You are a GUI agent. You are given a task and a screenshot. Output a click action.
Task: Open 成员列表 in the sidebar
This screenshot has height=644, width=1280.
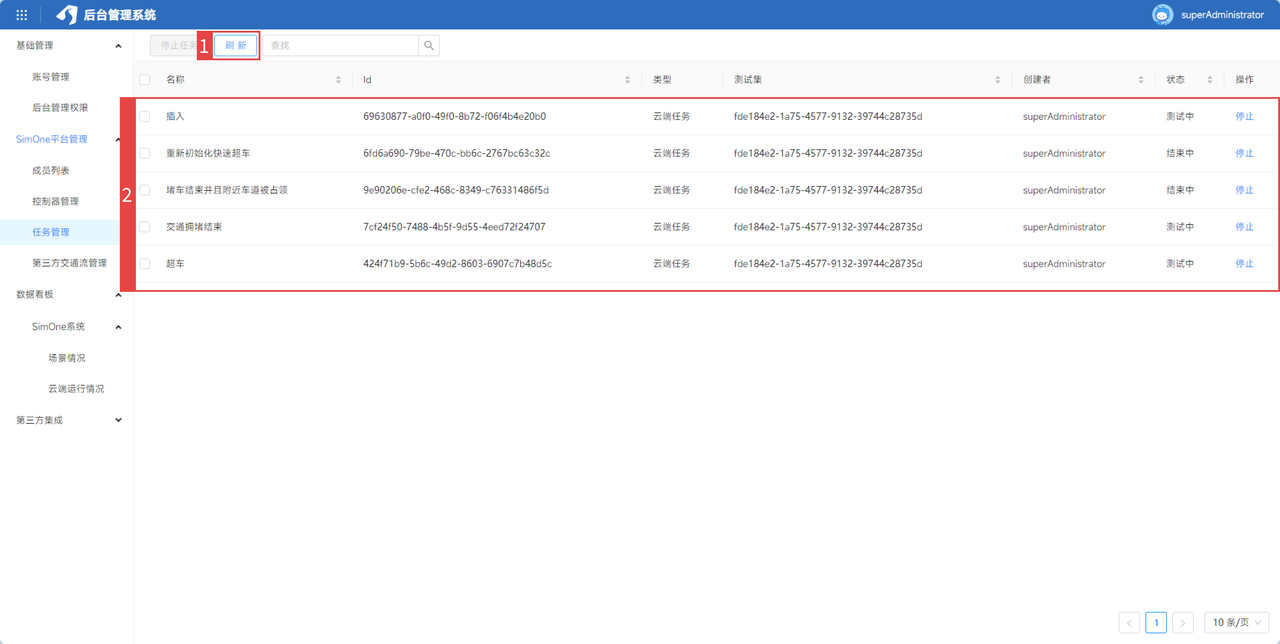click(51, 171)
